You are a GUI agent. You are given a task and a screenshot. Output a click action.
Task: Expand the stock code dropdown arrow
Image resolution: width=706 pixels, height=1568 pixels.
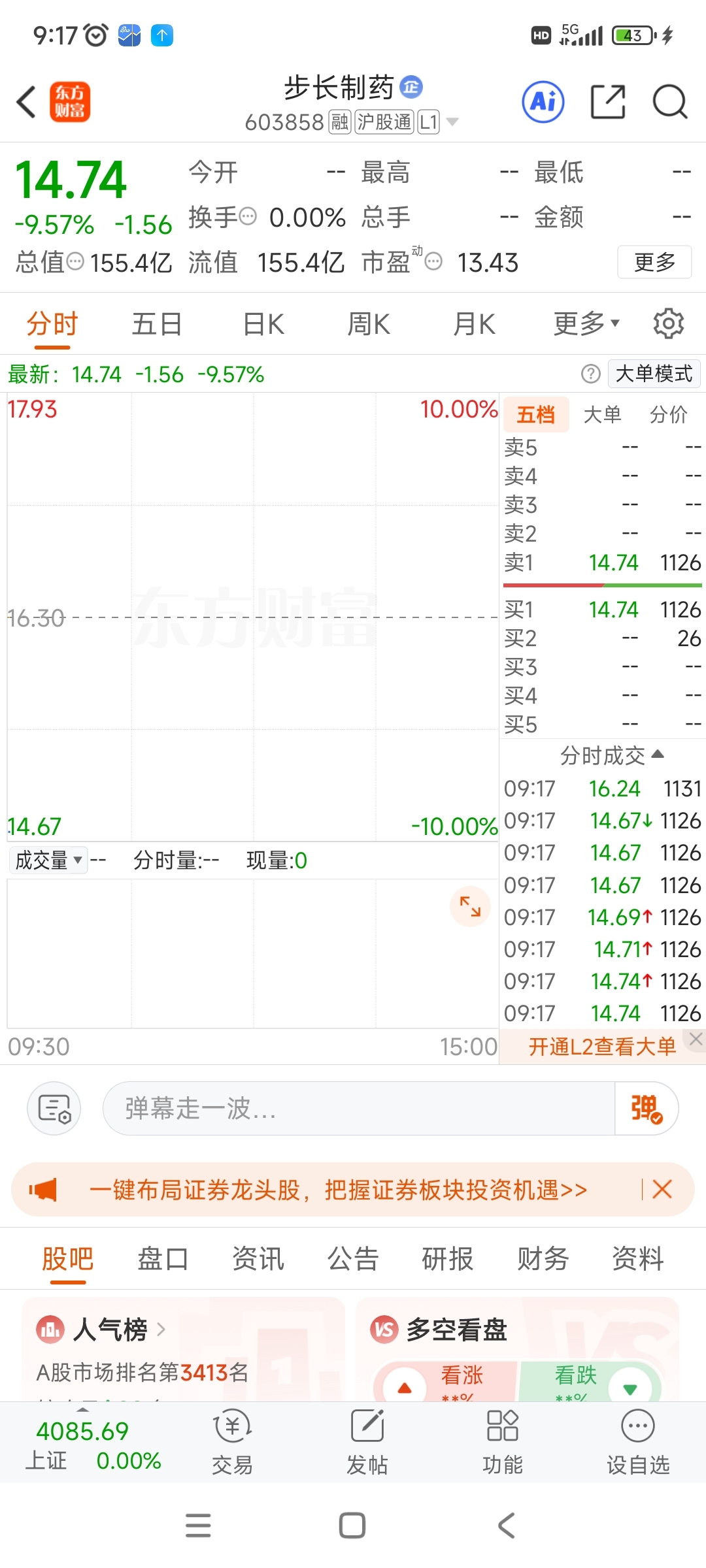(452, 122)
